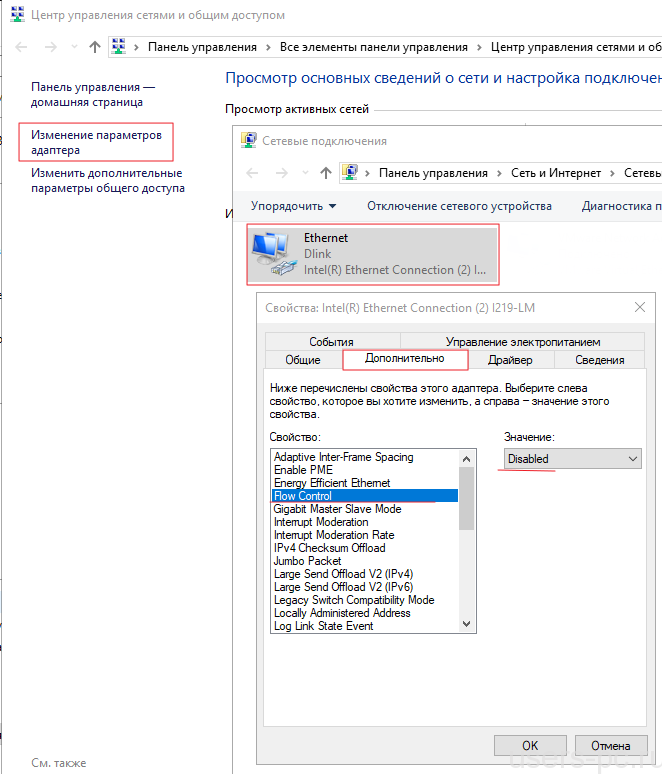
Task: Expand the Упорядочить menu
Action: [x=293, y=206]
